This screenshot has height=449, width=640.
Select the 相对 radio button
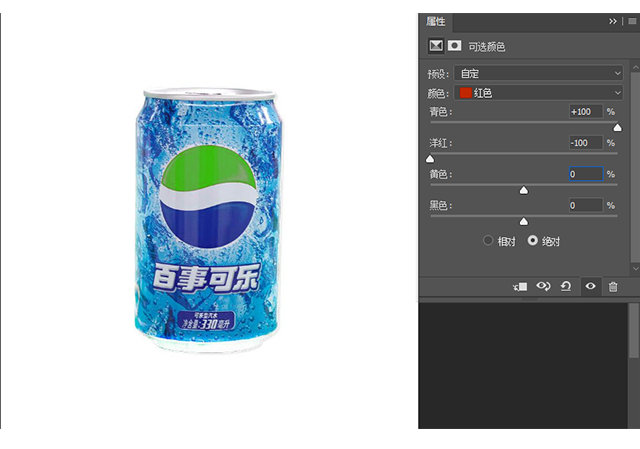[x=488, y=240]
